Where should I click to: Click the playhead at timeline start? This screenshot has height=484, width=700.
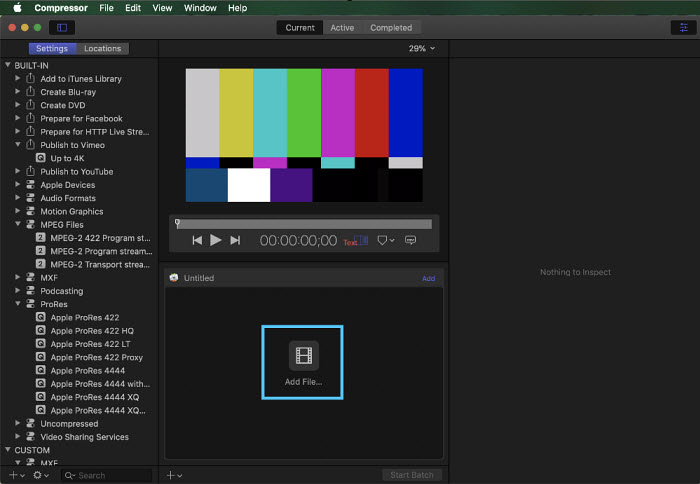pyautogui.click(x=177, y=223)
